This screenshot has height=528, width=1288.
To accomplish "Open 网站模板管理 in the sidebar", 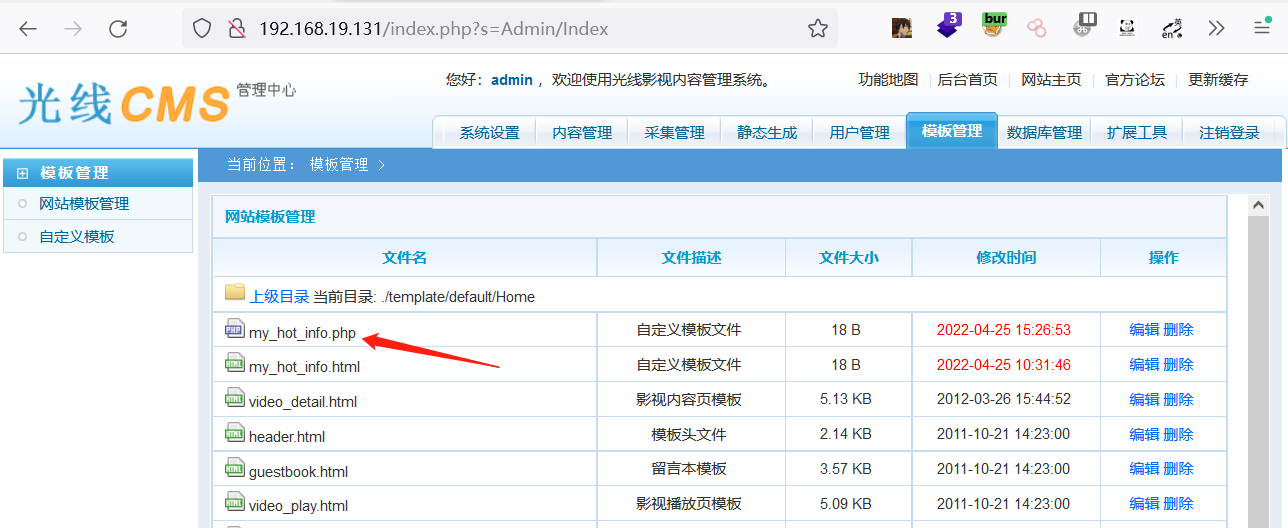I will pyautogui.click(x=84, y=204).
